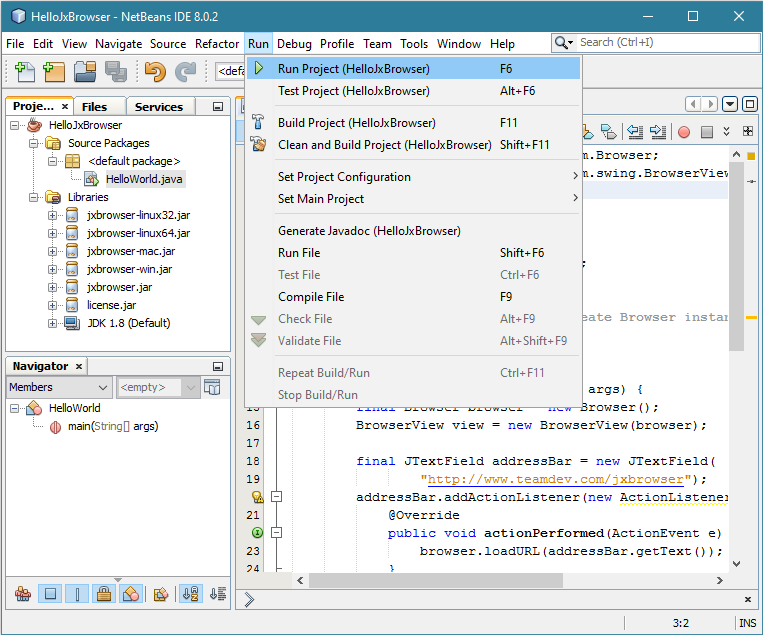Viewport: 763px width, 635px height.
Task: Collapse the Libraries node
Action: coord(33,198)
